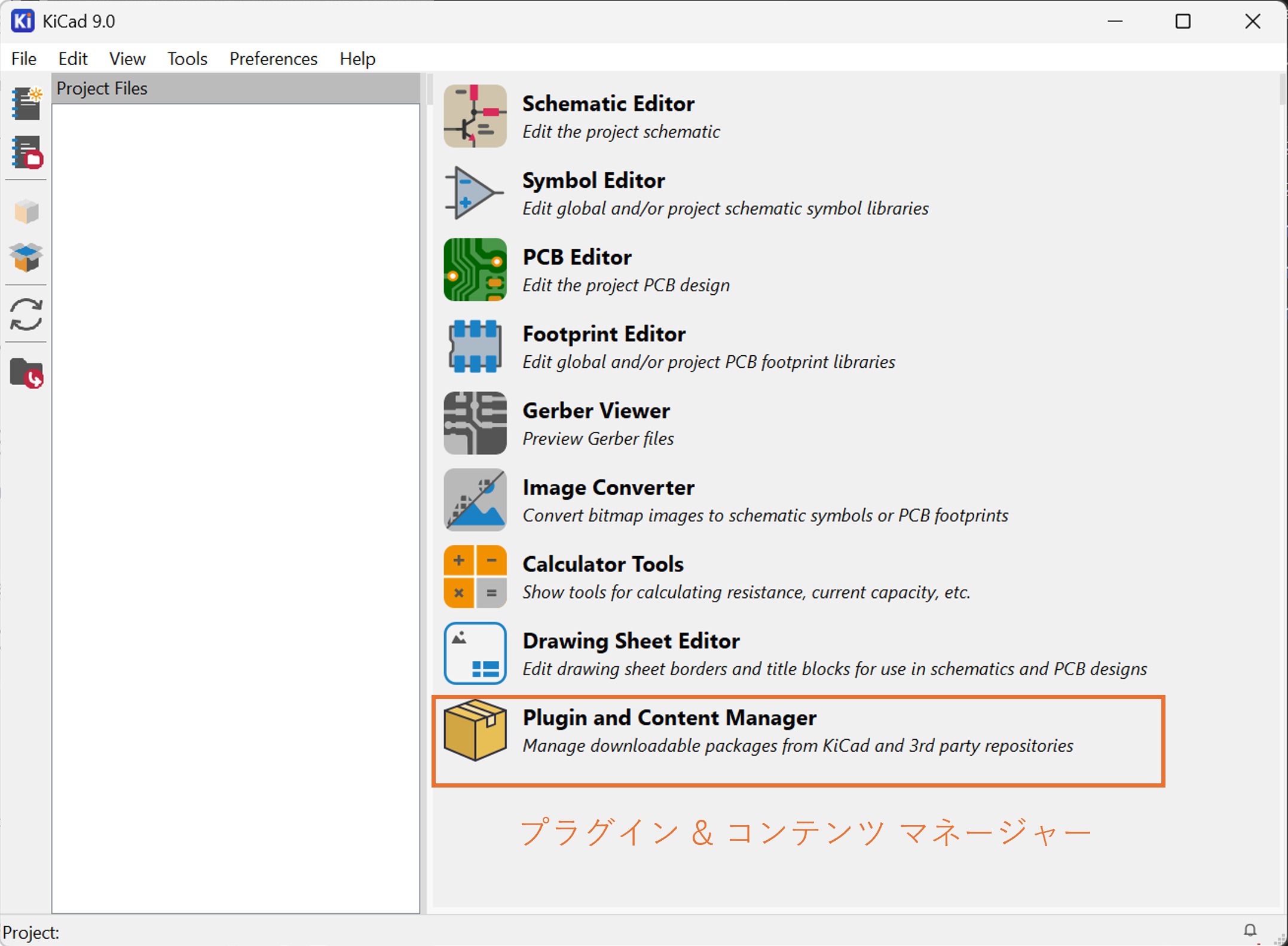1288x946 pixels.
Task: Launch the Gerber Viewer icon
Action: 475,423
